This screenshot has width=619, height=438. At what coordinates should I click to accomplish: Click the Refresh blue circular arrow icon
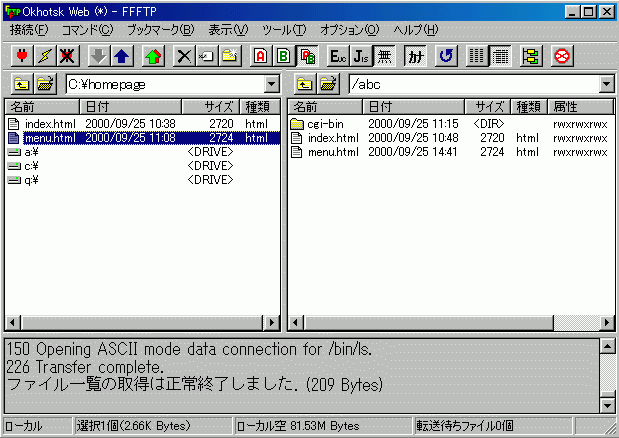tap(446, 56)
